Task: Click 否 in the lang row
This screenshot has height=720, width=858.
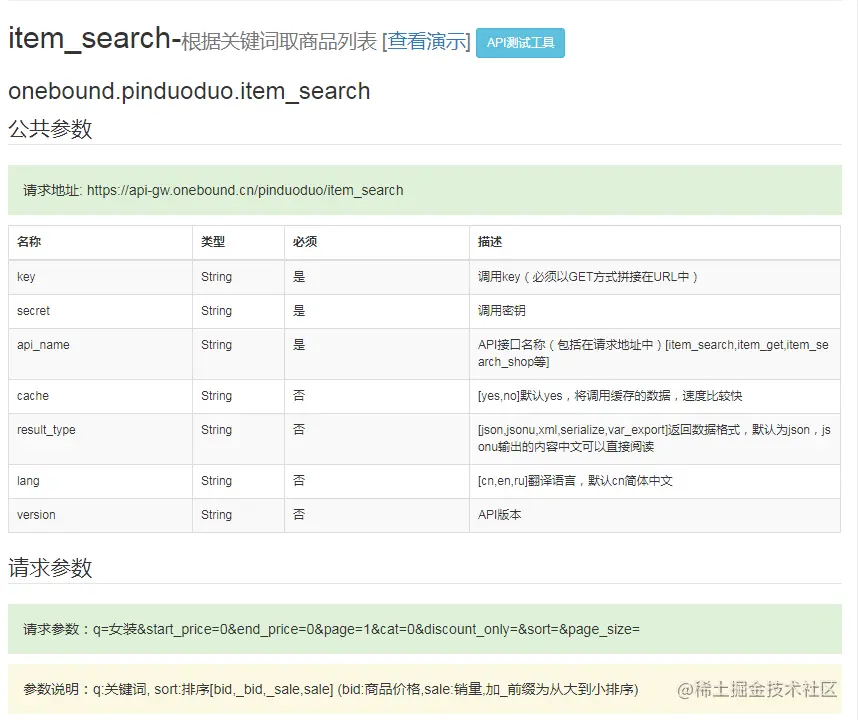Action: click(x=299, y=480)
